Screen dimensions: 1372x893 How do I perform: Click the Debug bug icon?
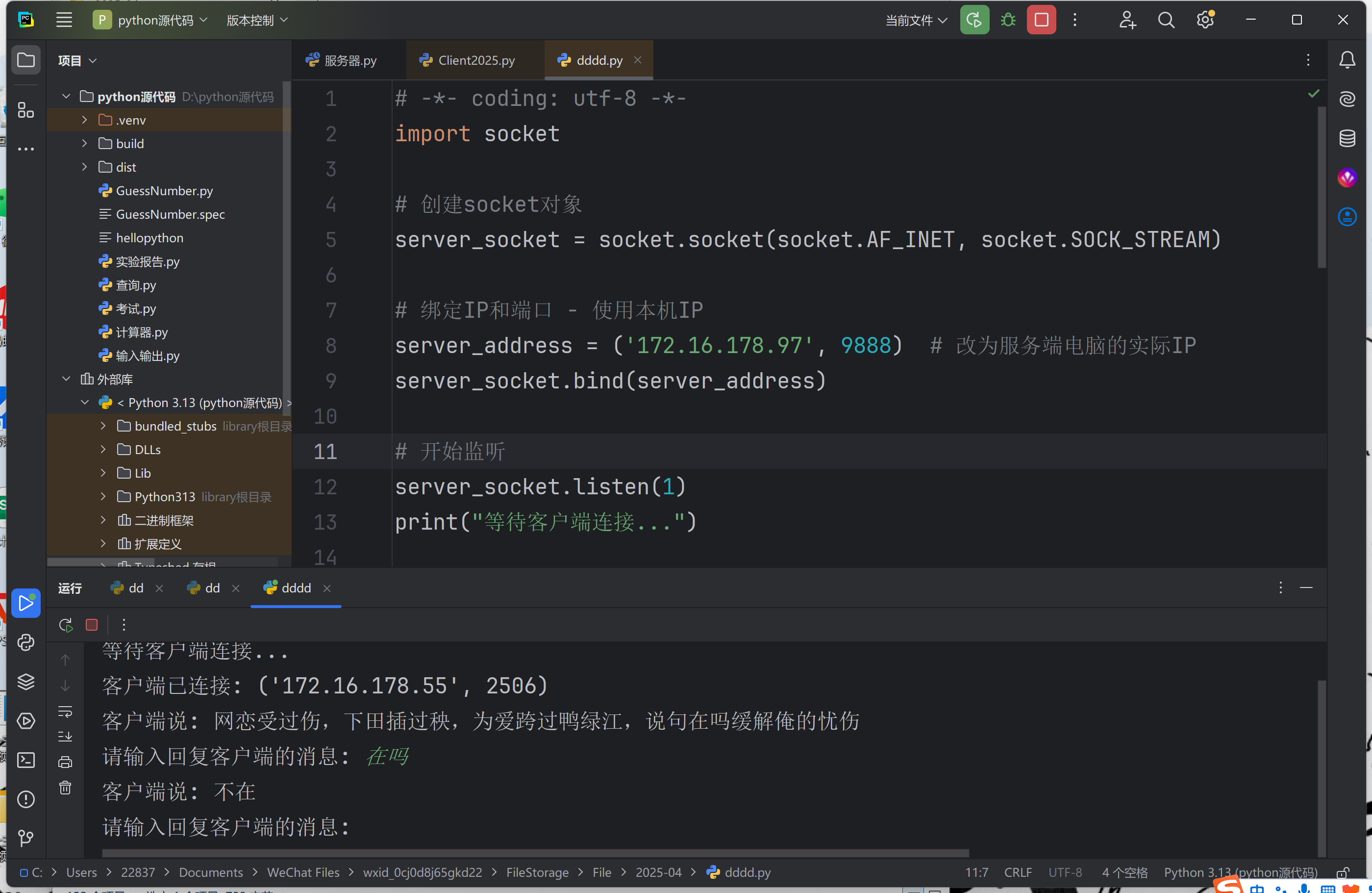coord(1008,20)
